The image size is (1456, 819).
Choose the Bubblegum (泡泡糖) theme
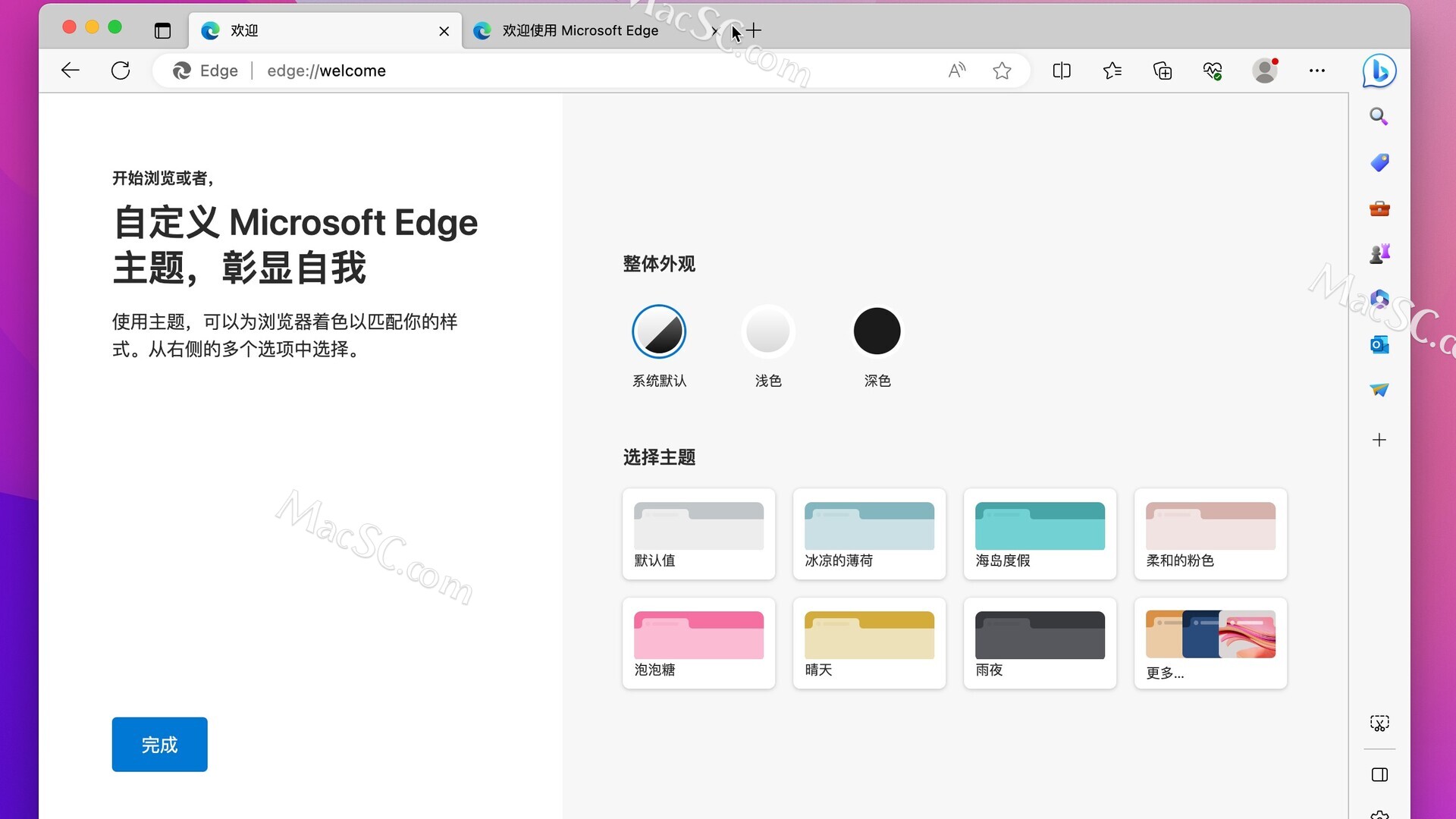pyautogui.click(x=698, y=643)
